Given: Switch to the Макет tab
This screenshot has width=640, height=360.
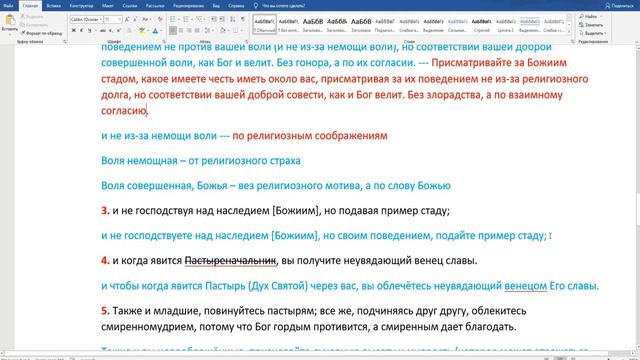Looking at the screenshot, I should 108,6.
